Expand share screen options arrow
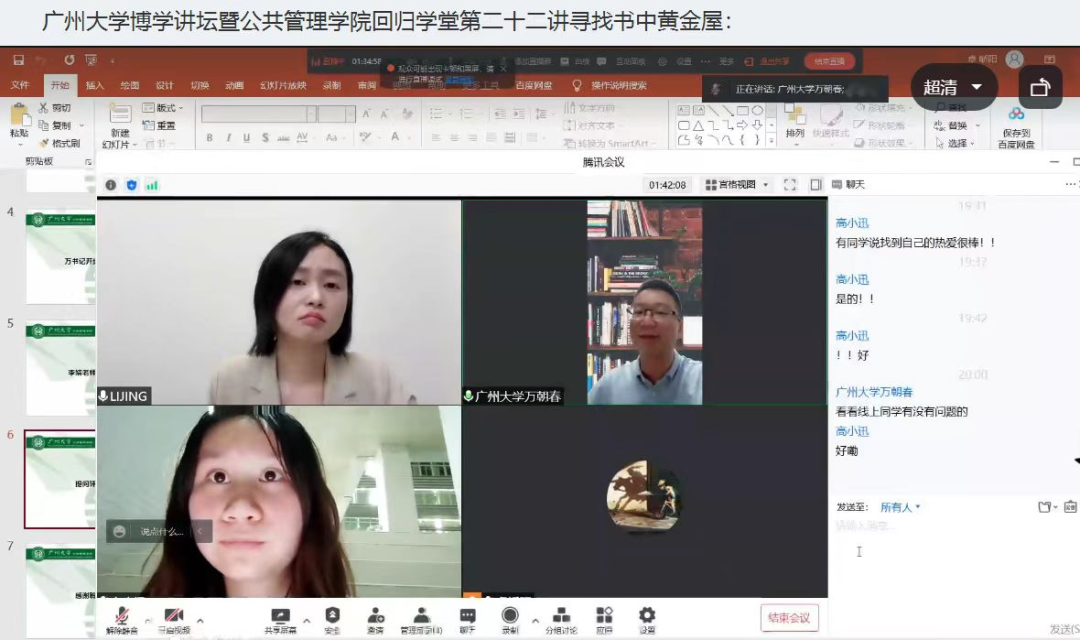The image size is (1080, 640). click(x=307, y=621)
